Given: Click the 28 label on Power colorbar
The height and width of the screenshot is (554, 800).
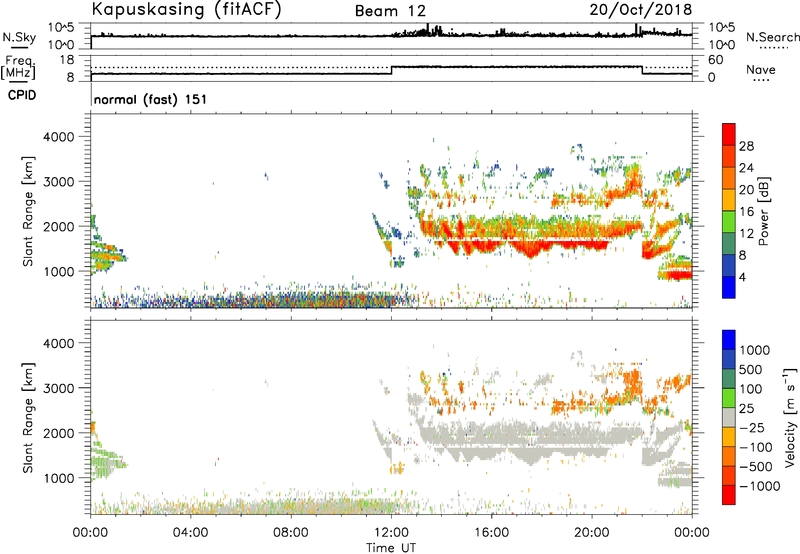Looking at the screenshot, I should [746, 146].
